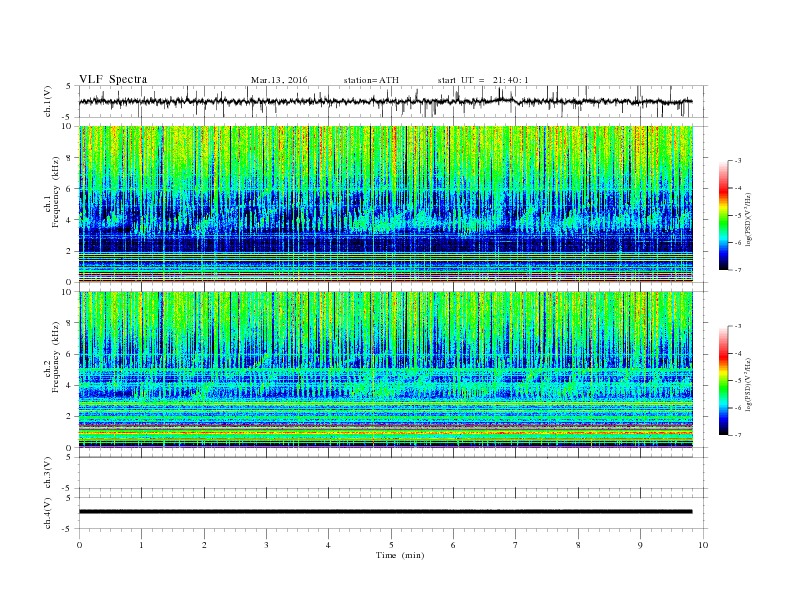Click the ch.2 spectrogram '8' kHz tick label

(x=70, y=323)
